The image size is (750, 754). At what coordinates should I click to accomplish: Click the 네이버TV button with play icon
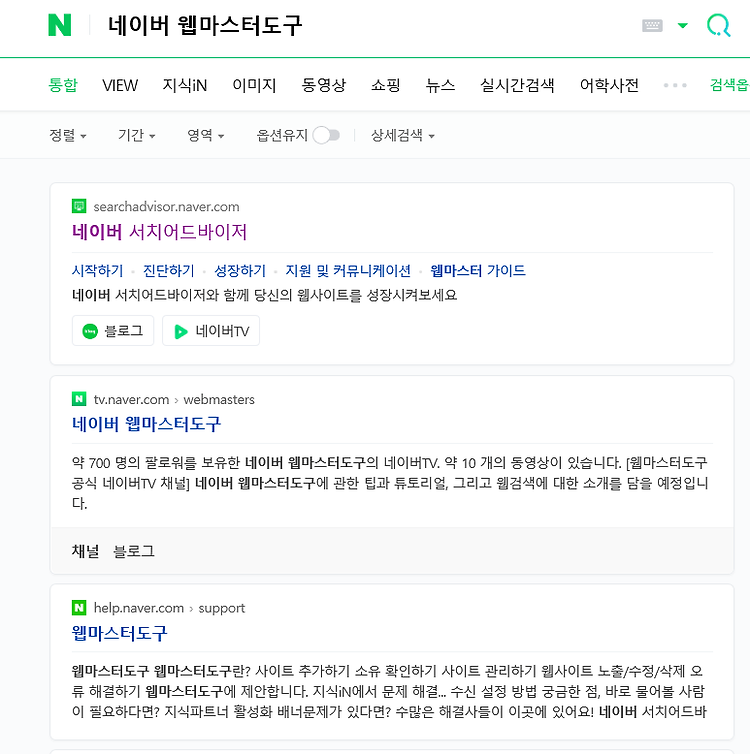click(x=211, y=331)
